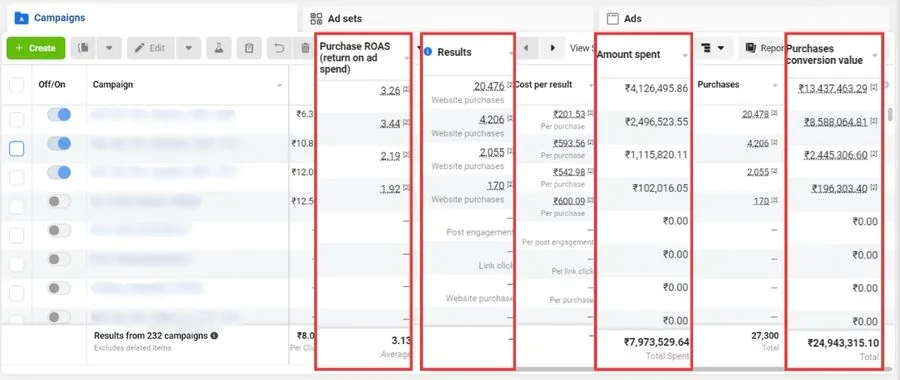Click the clipboard rules icon in toolbar
Viewport: 900px width, 380px height.
point(249,48)
